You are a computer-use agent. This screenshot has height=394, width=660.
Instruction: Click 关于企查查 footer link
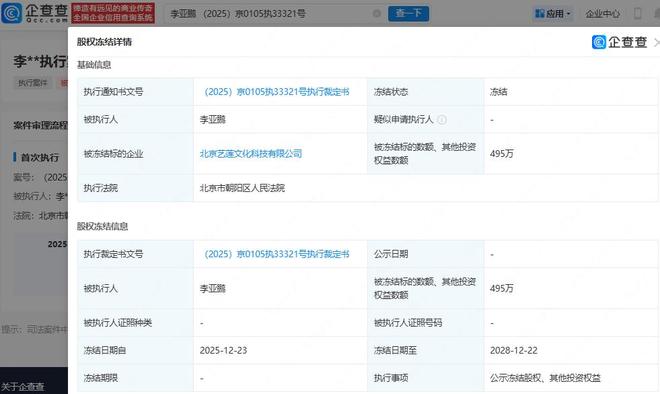(x=22, y=386)
